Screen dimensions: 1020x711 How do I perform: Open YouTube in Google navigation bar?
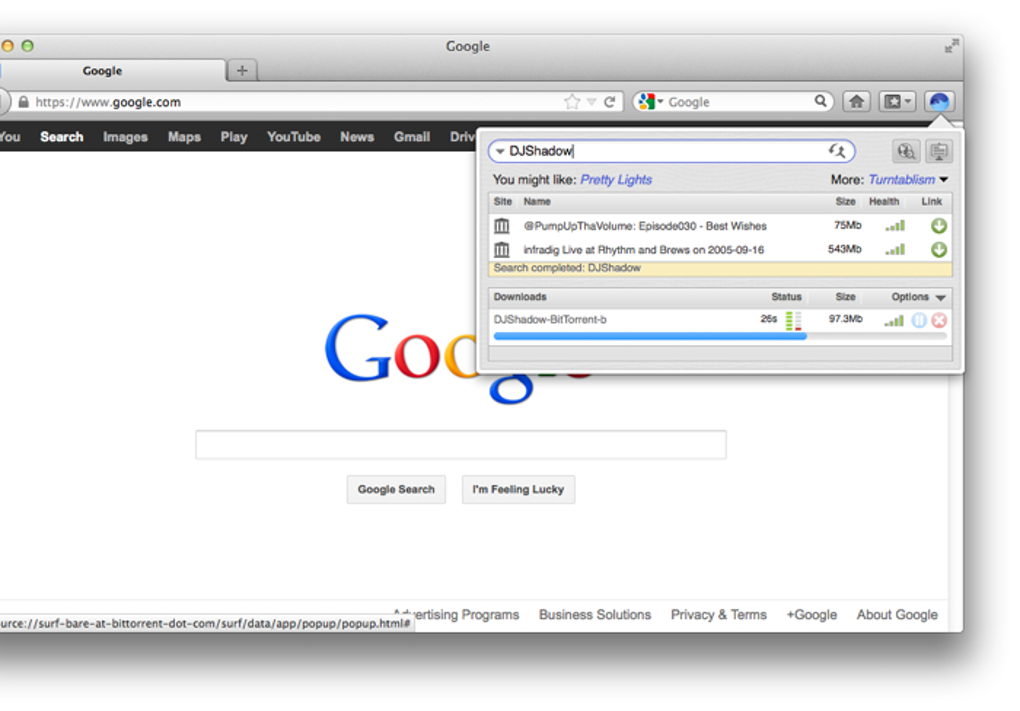coord(293,137)
